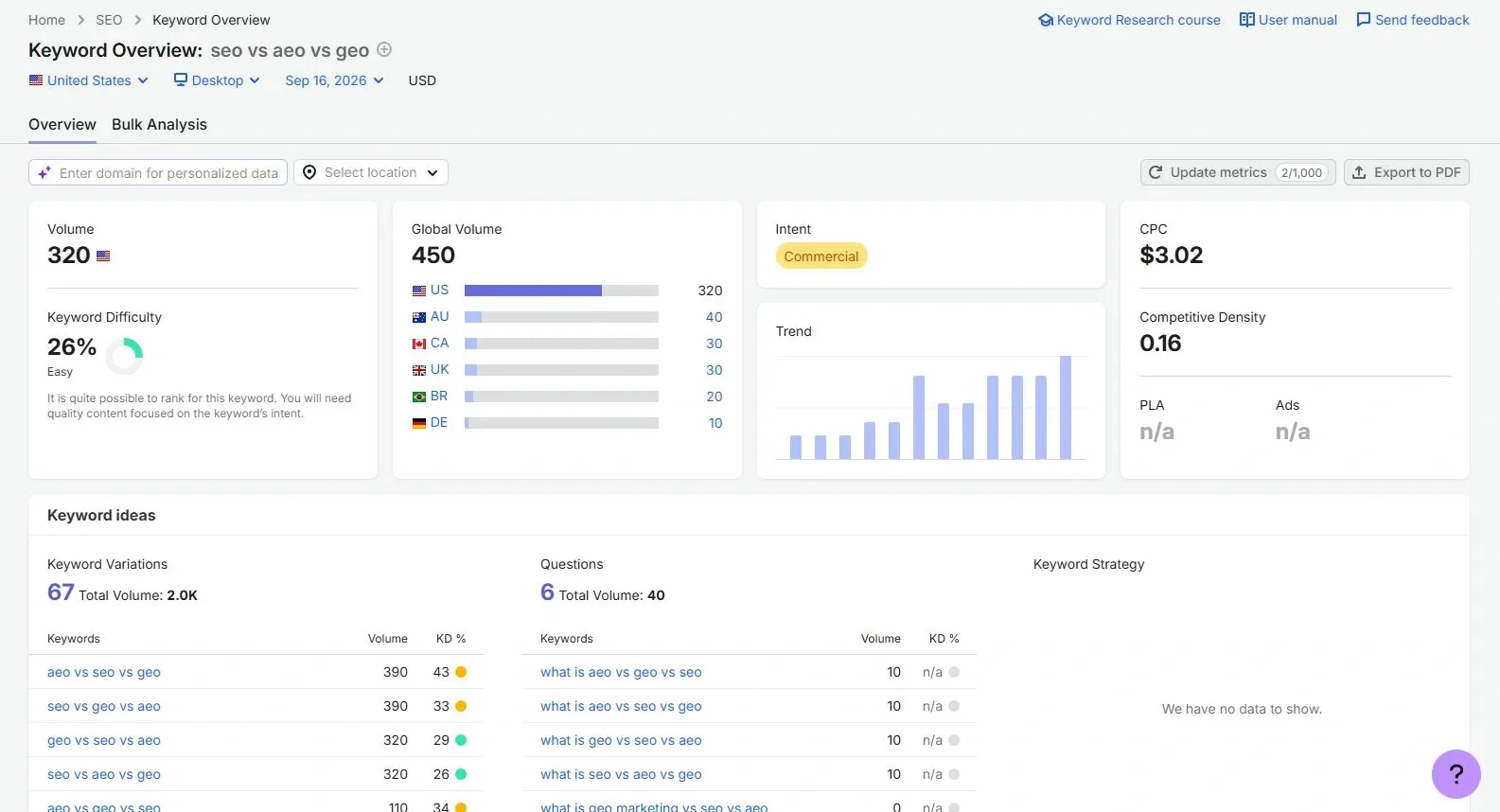The width and height of the screenshot is (1500, 812).
Task: Expand the Select location dropdown
Action: 371,172
